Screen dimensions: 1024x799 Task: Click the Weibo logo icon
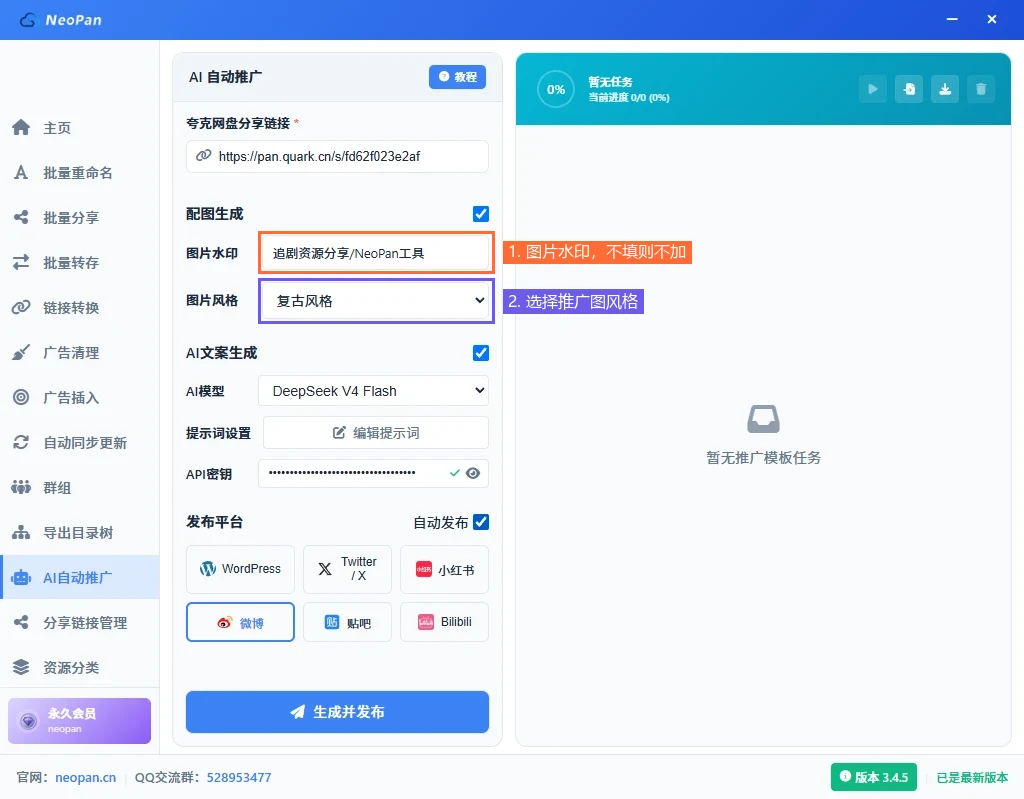point(224,623)
